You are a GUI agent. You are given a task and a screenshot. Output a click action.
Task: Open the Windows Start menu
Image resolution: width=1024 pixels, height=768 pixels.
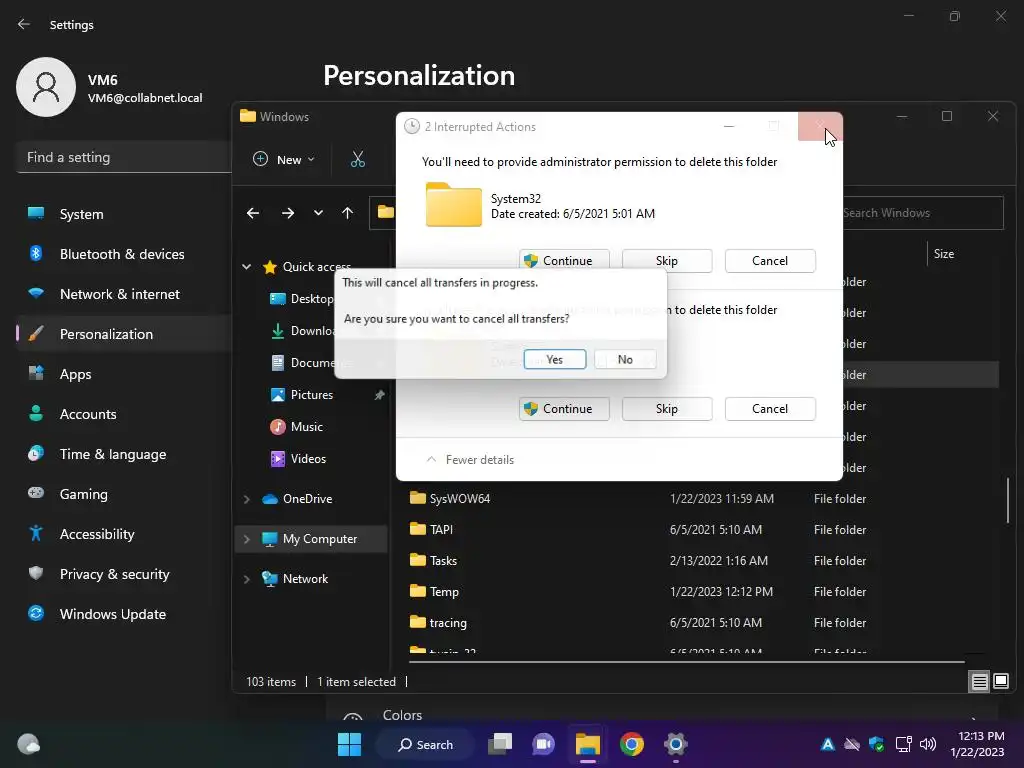(x=349, y=744)
